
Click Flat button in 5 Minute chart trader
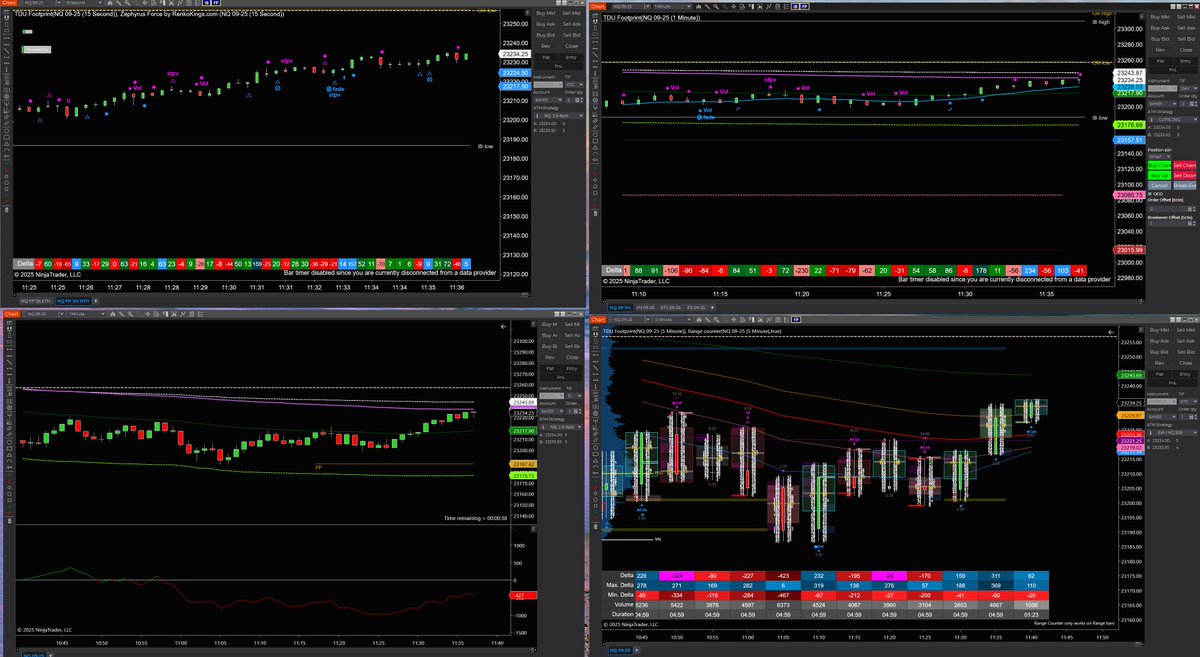coord(1159,374)
